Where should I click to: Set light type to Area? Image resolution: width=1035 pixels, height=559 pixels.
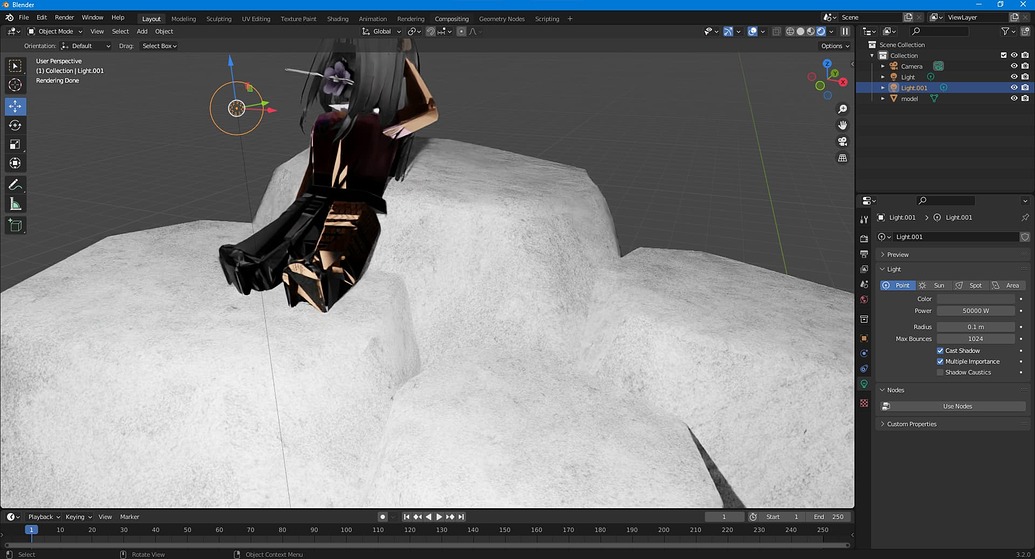pos(1007,285)
